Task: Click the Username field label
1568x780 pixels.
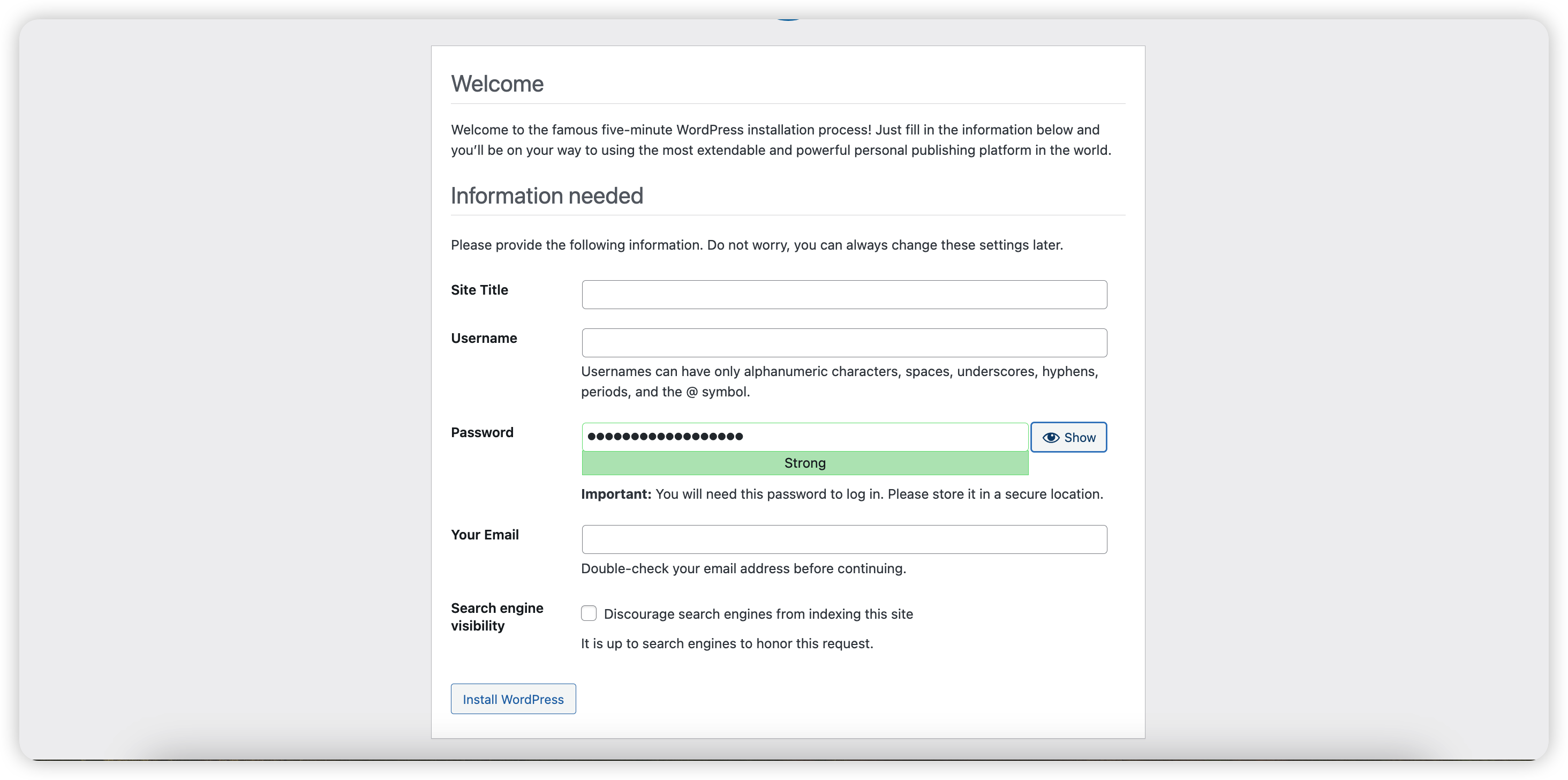Action: click(484, 339)
